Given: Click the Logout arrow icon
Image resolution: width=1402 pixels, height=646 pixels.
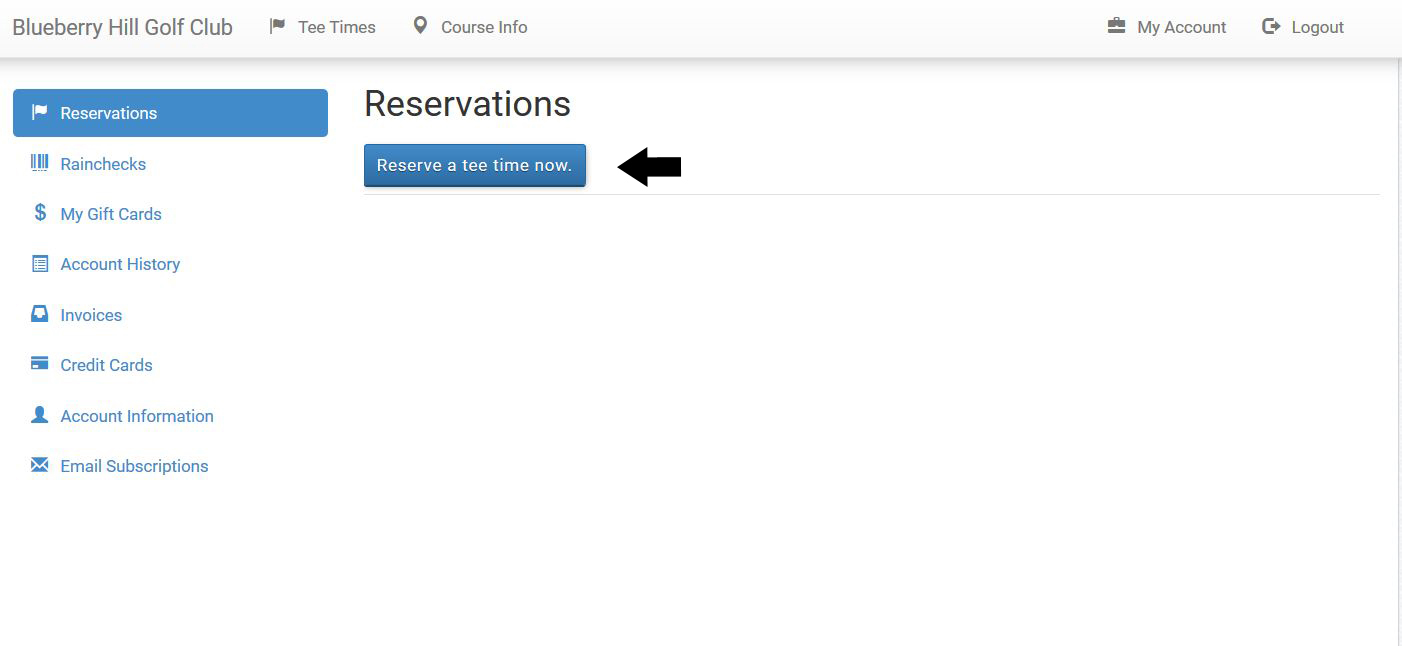Looking at the screenshot, I should coord(1271,27).
